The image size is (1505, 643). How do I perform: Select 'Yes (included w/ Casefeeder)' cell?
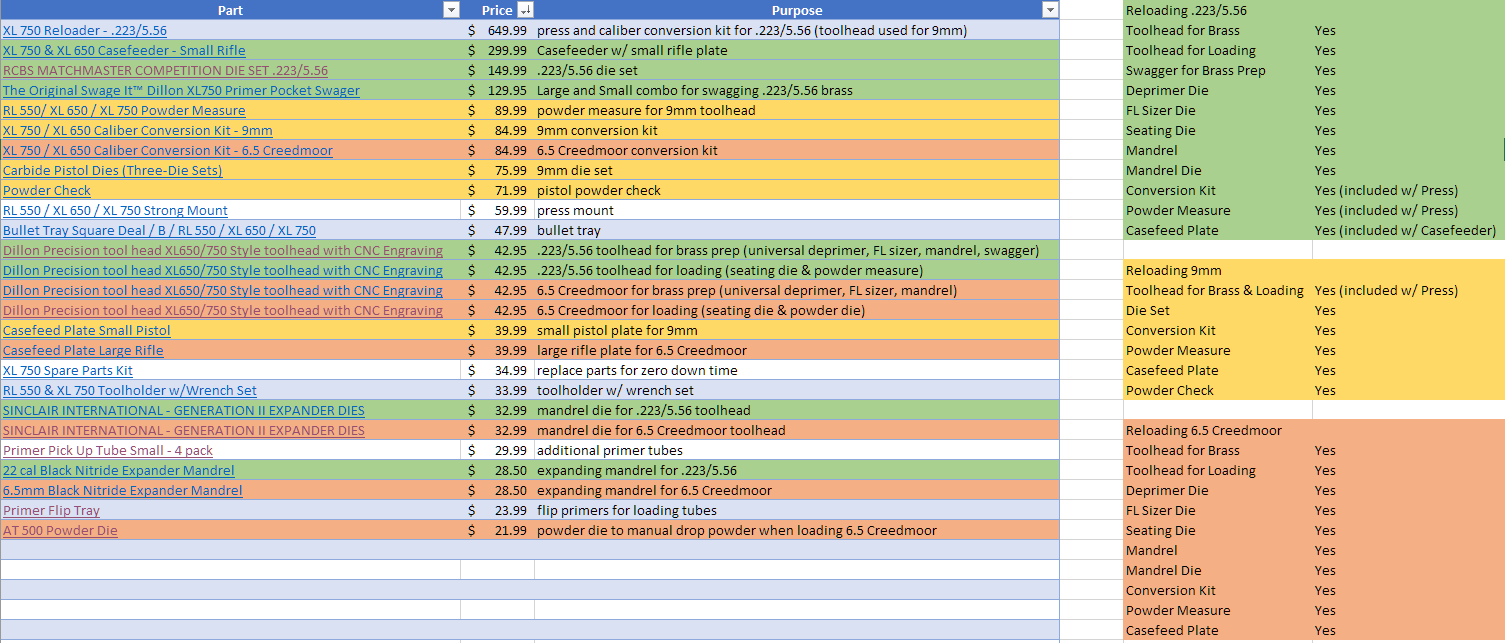point(1408,230)
